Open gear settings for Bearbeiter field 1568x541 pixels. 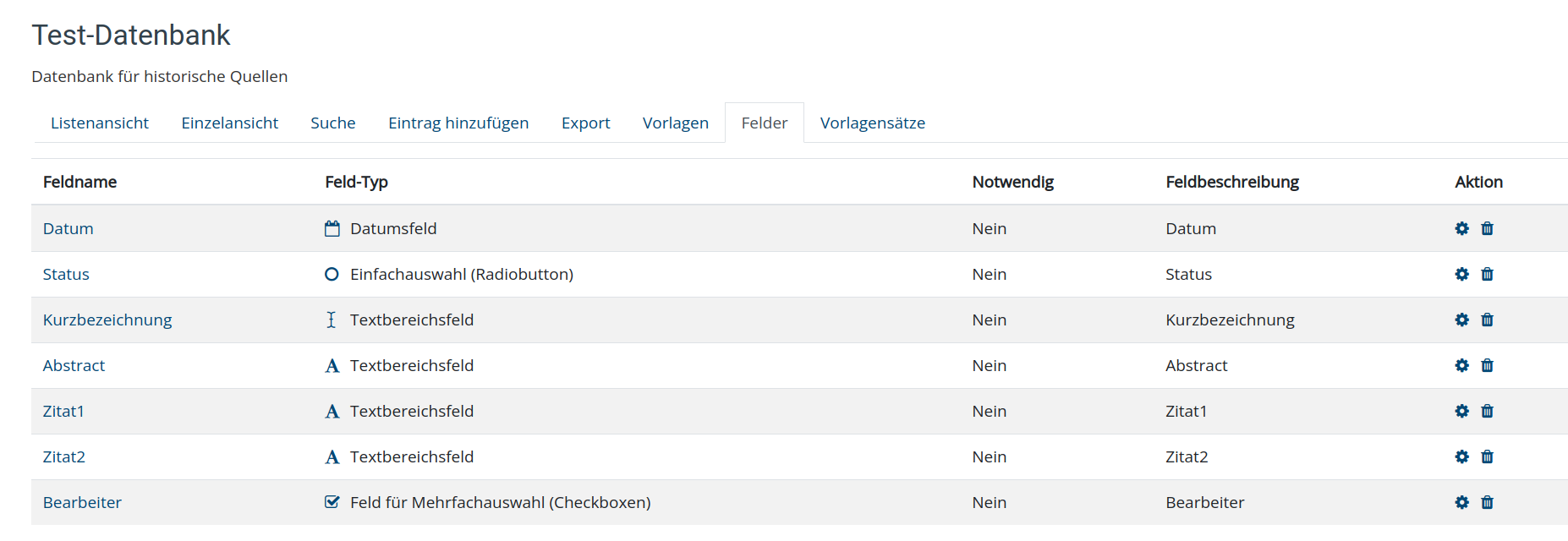(x=1461, y=502)
